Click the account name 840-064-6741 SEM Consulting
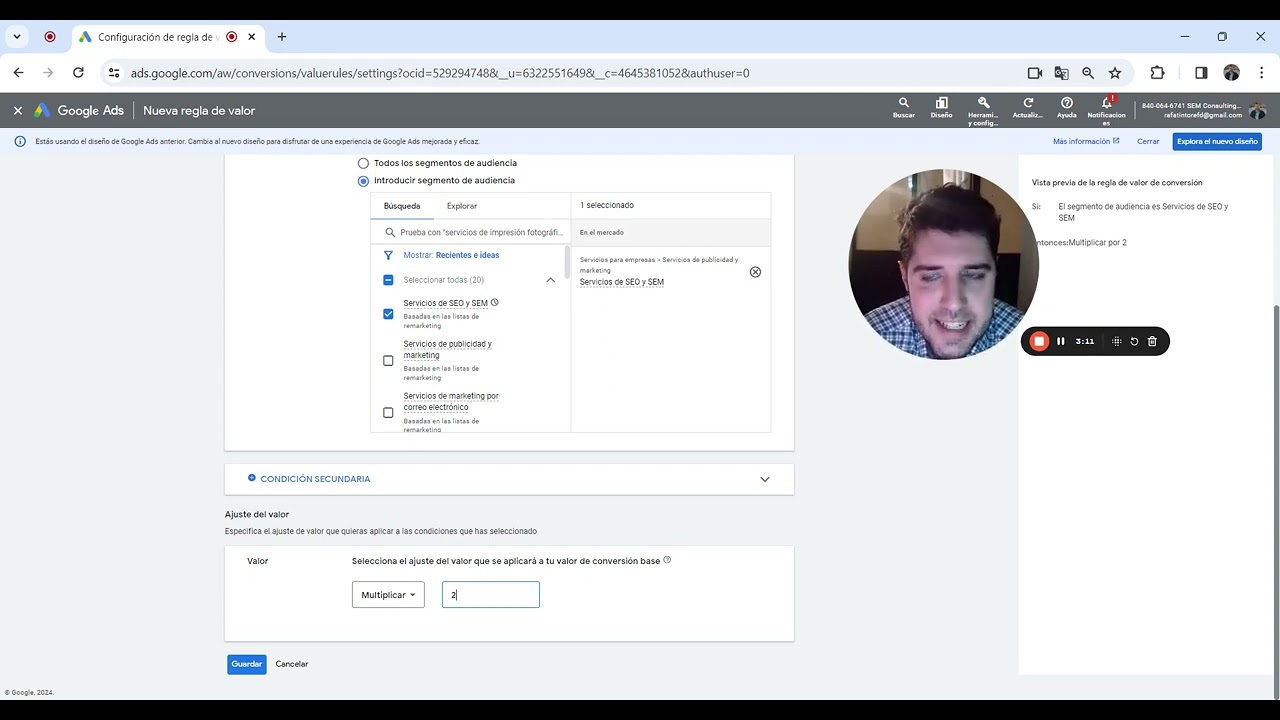The height and width of the screenshot is (720, 1280). click(x=1191, y=105)
